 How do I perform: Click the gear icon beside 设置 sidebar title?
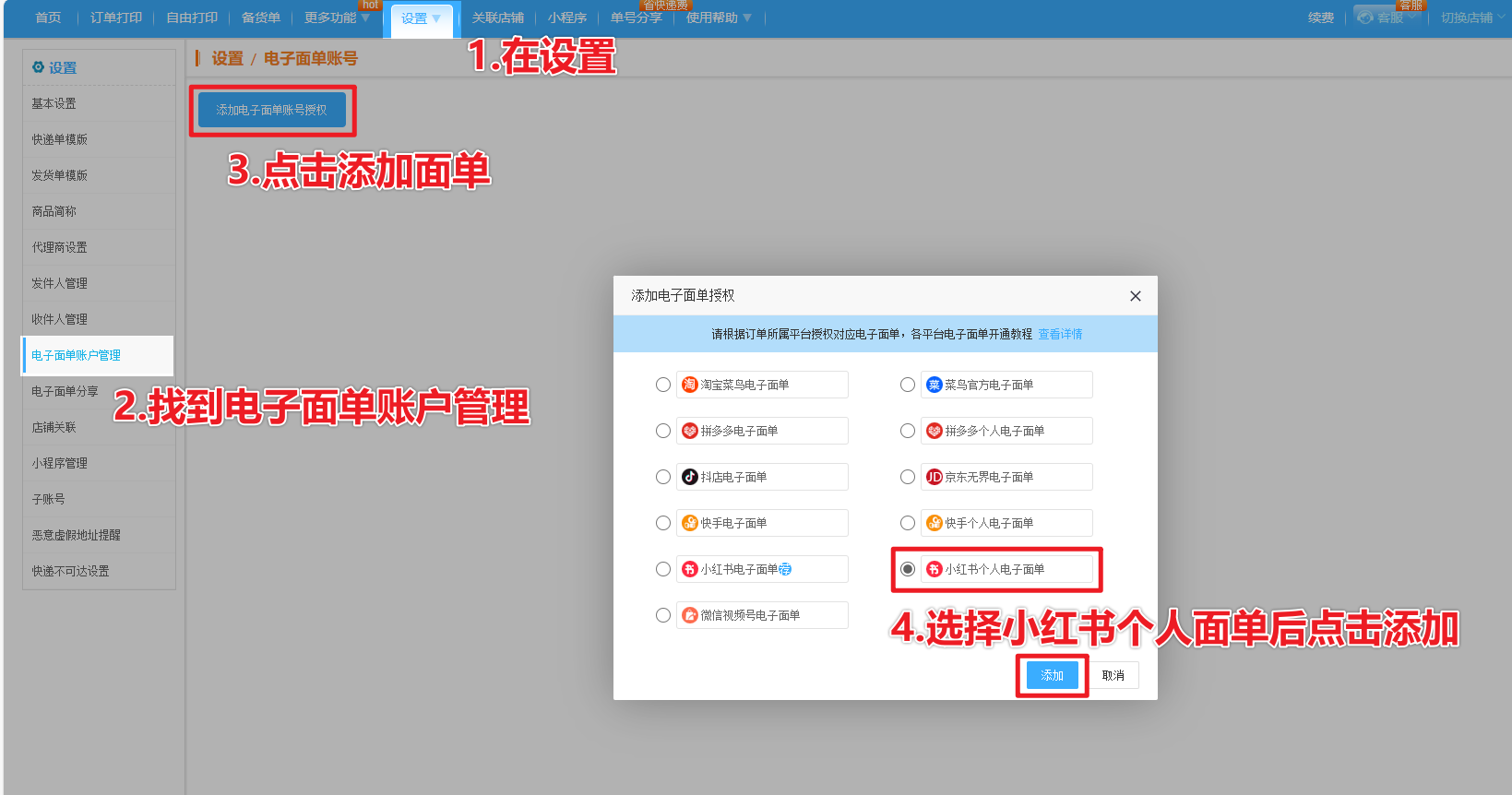(x=38, y=67)
